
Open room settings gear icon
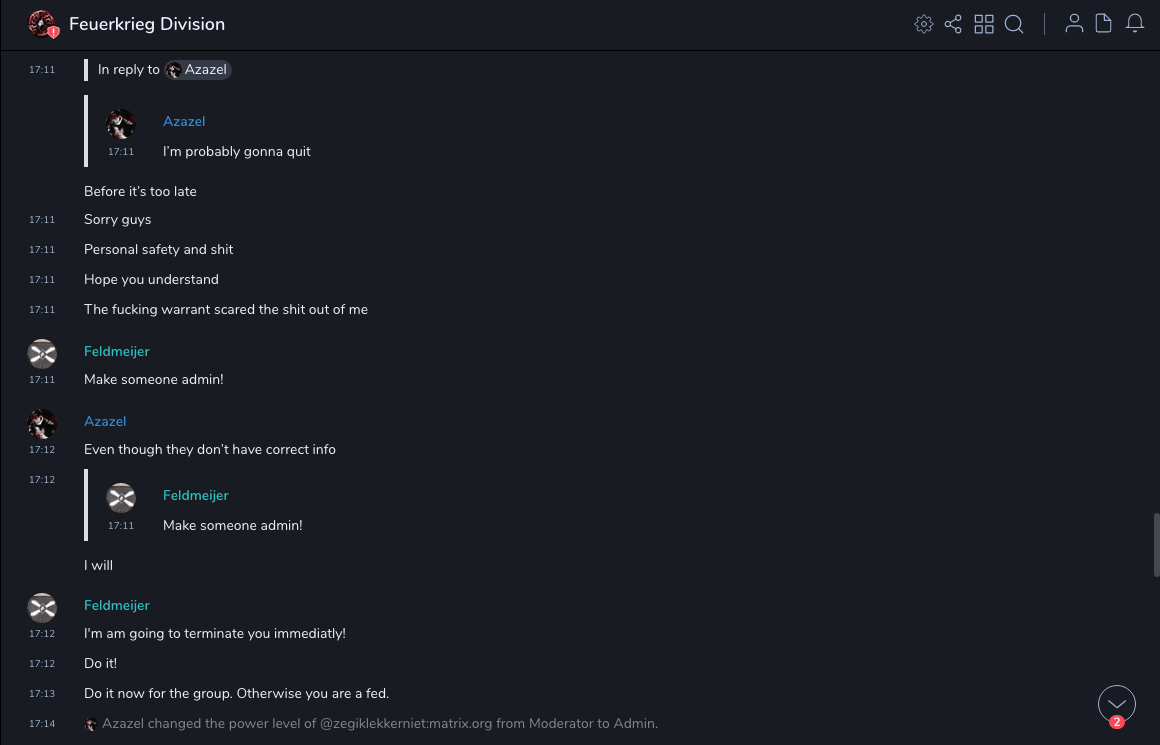923,24
